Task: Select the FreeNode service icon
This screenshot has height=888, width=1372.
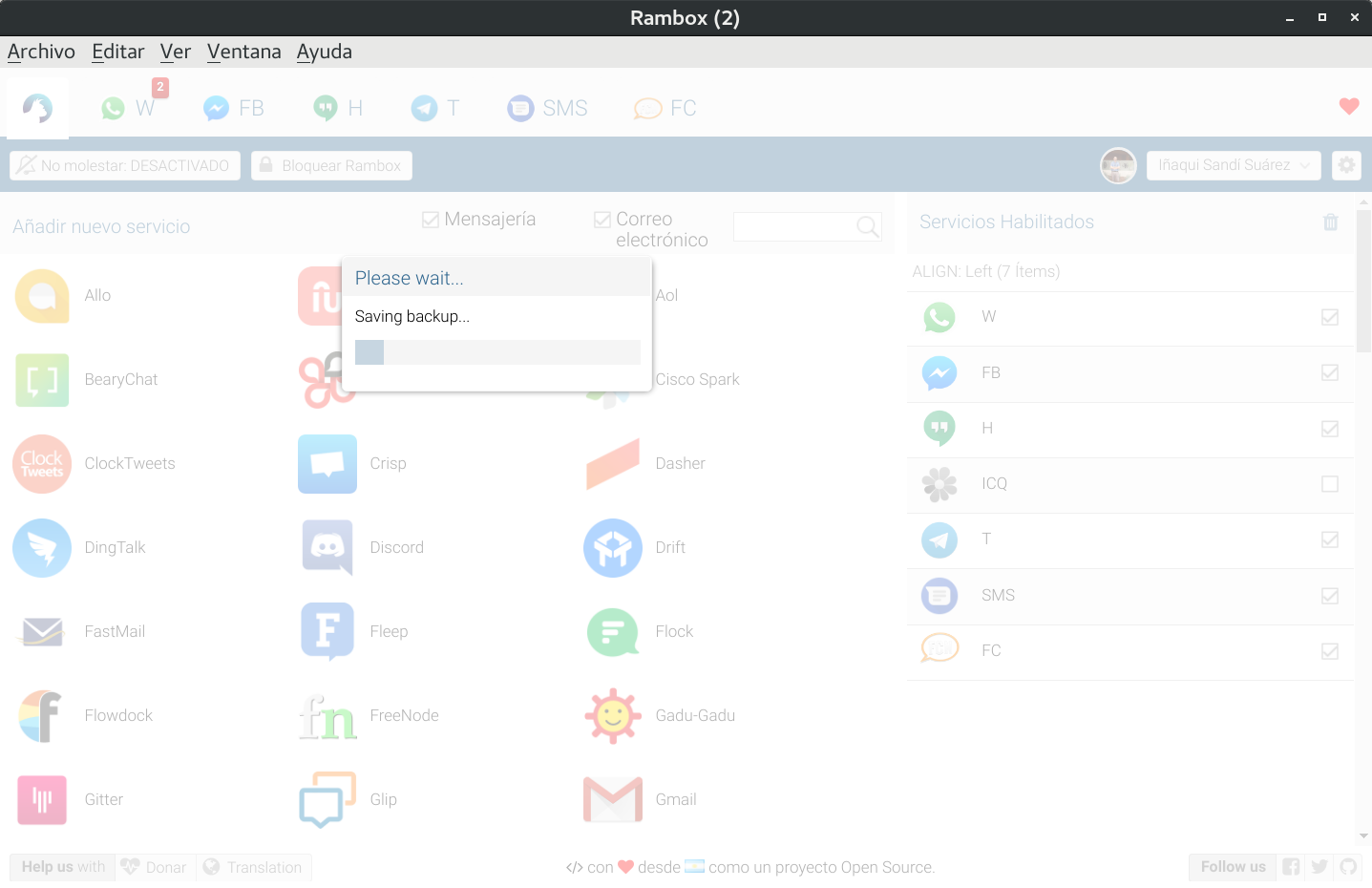Action: (x=327, y=716)
